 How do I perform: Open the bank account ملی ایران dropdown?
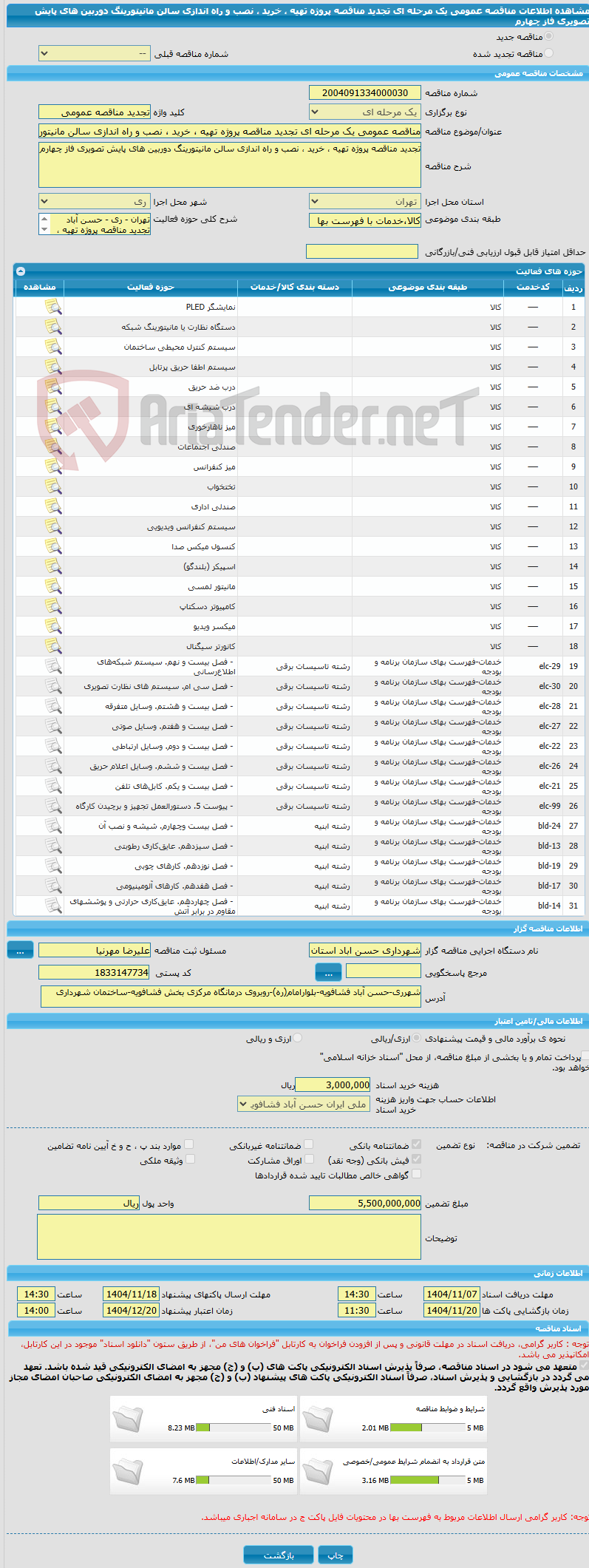304,1104
